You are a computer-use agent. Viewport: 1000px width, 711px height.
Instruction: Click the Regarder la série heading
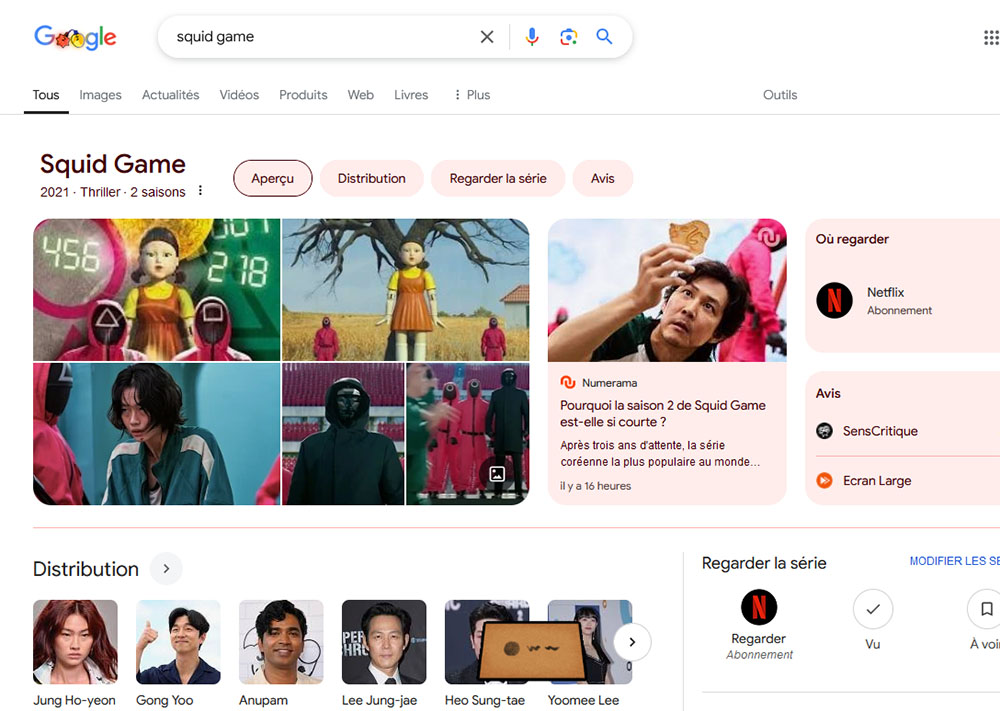click(764, 563)
